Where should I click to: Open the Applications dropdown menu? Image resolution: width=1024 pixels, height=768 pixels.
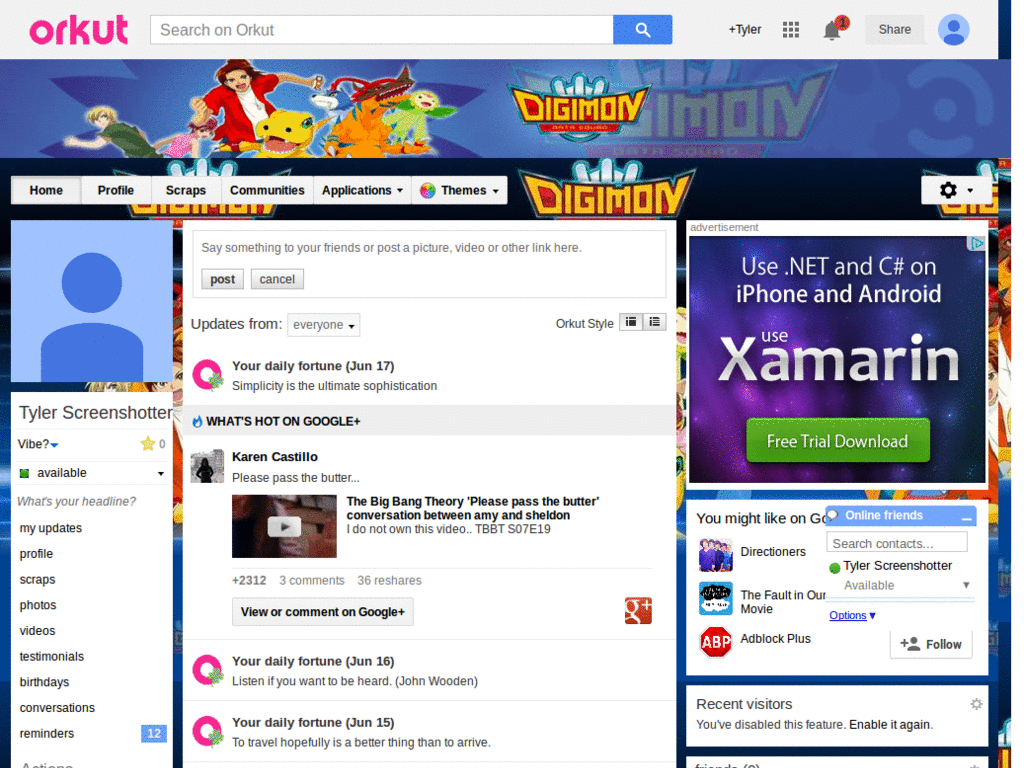click(362, 191)
